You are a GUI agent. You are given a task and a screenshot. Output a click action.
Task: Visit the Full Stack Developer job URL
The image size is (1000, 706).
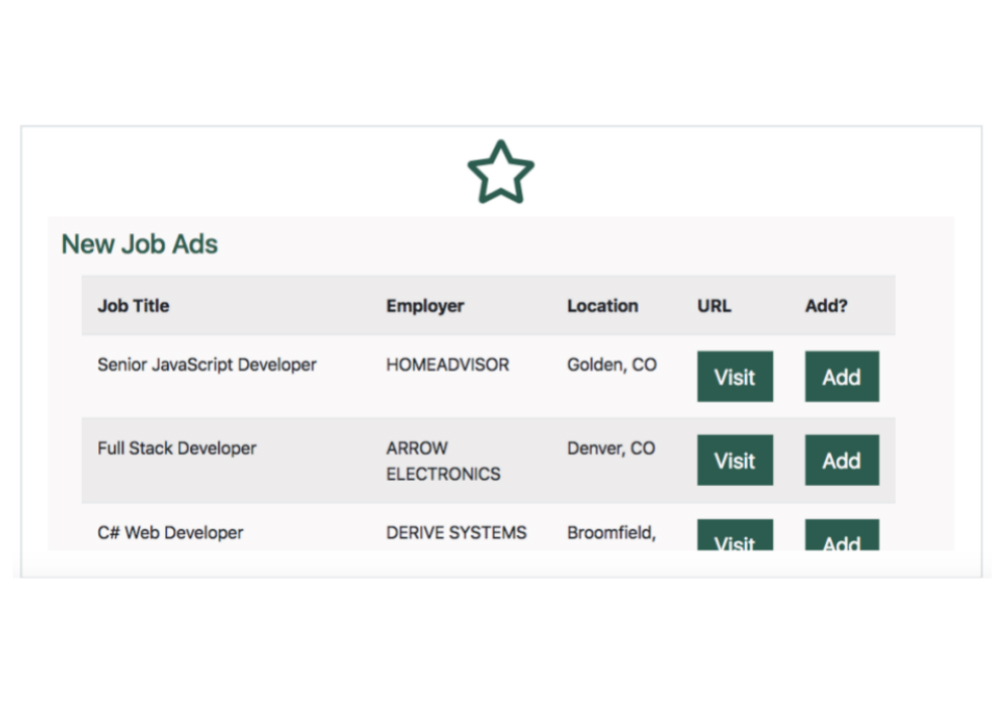coord(735,460)
